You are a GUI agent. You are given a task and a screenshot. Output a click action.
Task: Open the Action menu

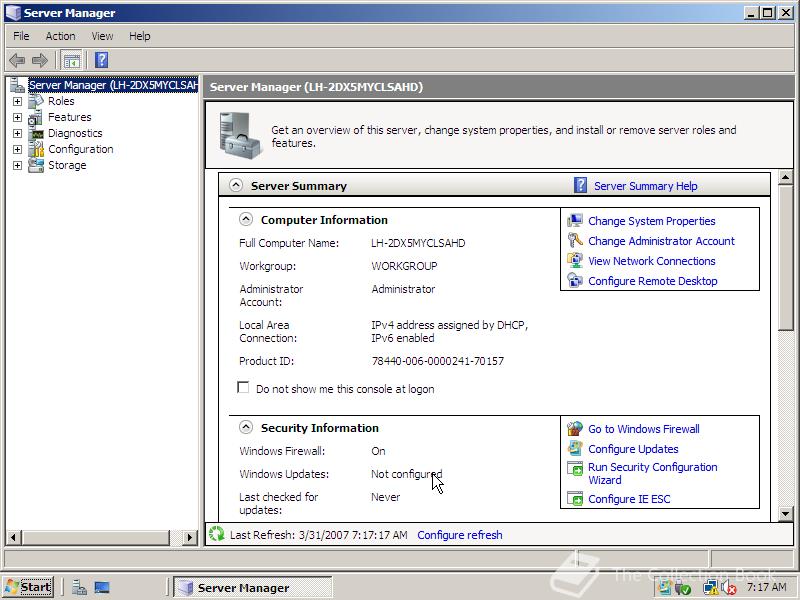click(x=60, y=36)
